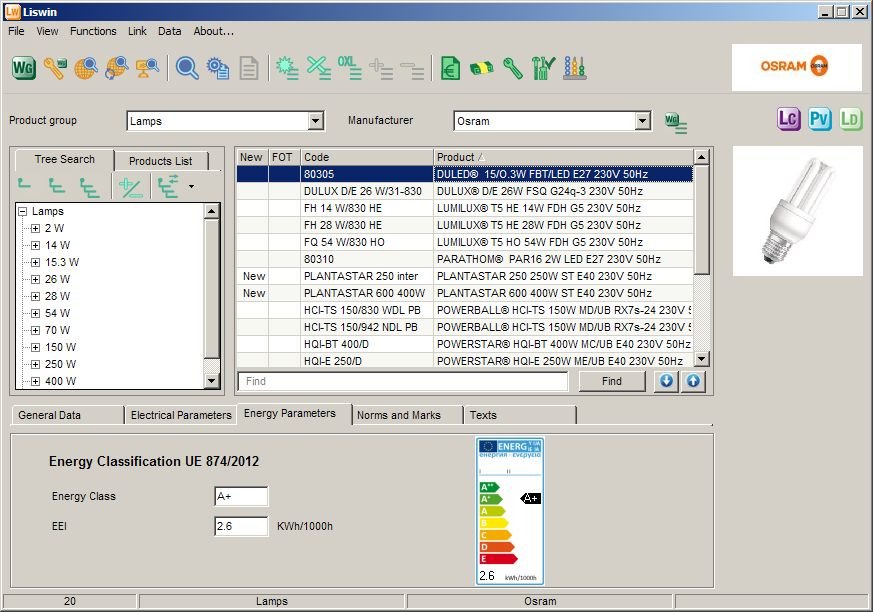This screenshot has height=612, width=873.
Task: Click the green wrench toolbar icon
Action: [513, 68]
